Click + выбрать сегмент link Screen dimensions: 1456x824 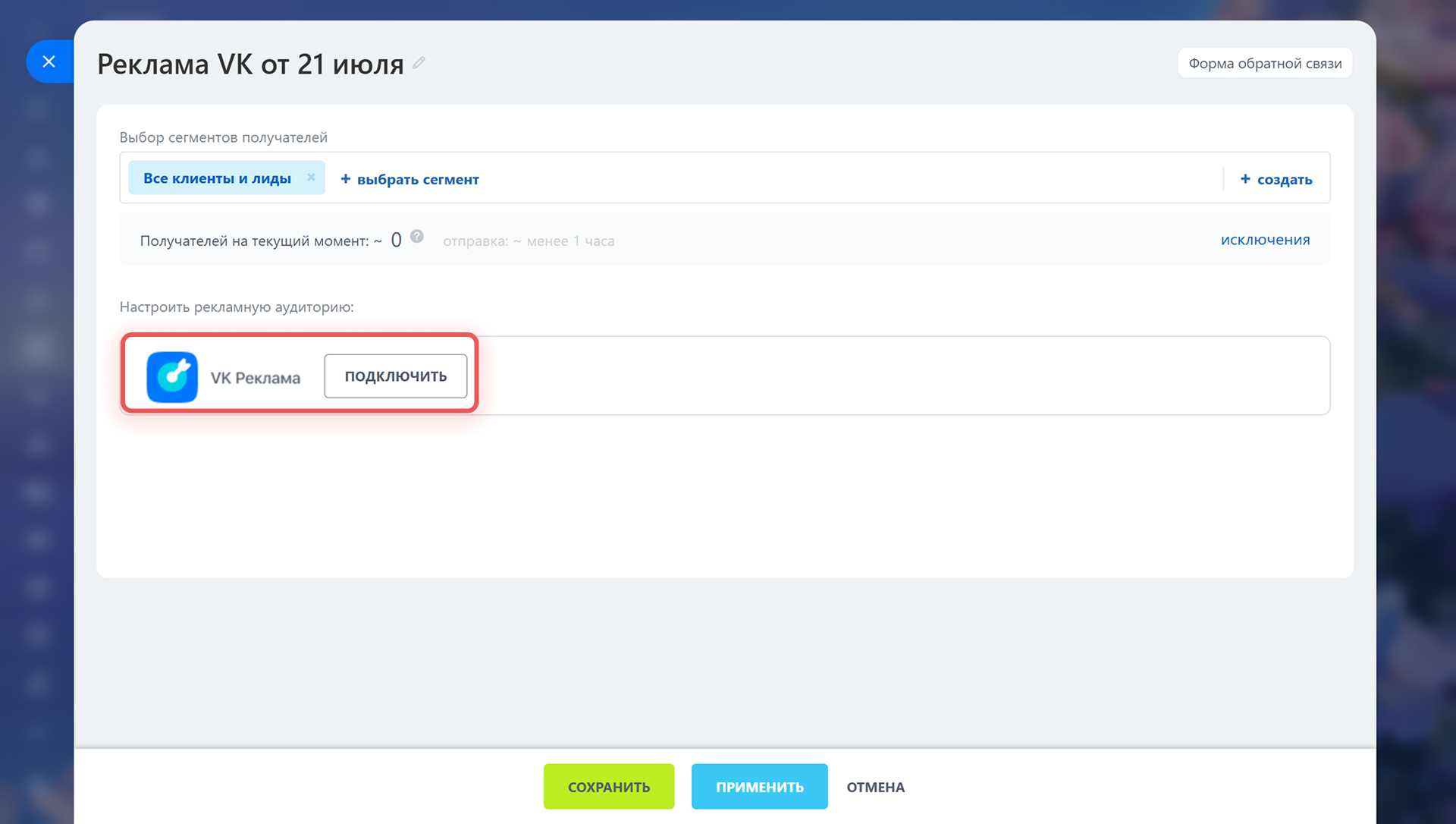[x=409, y=179]
